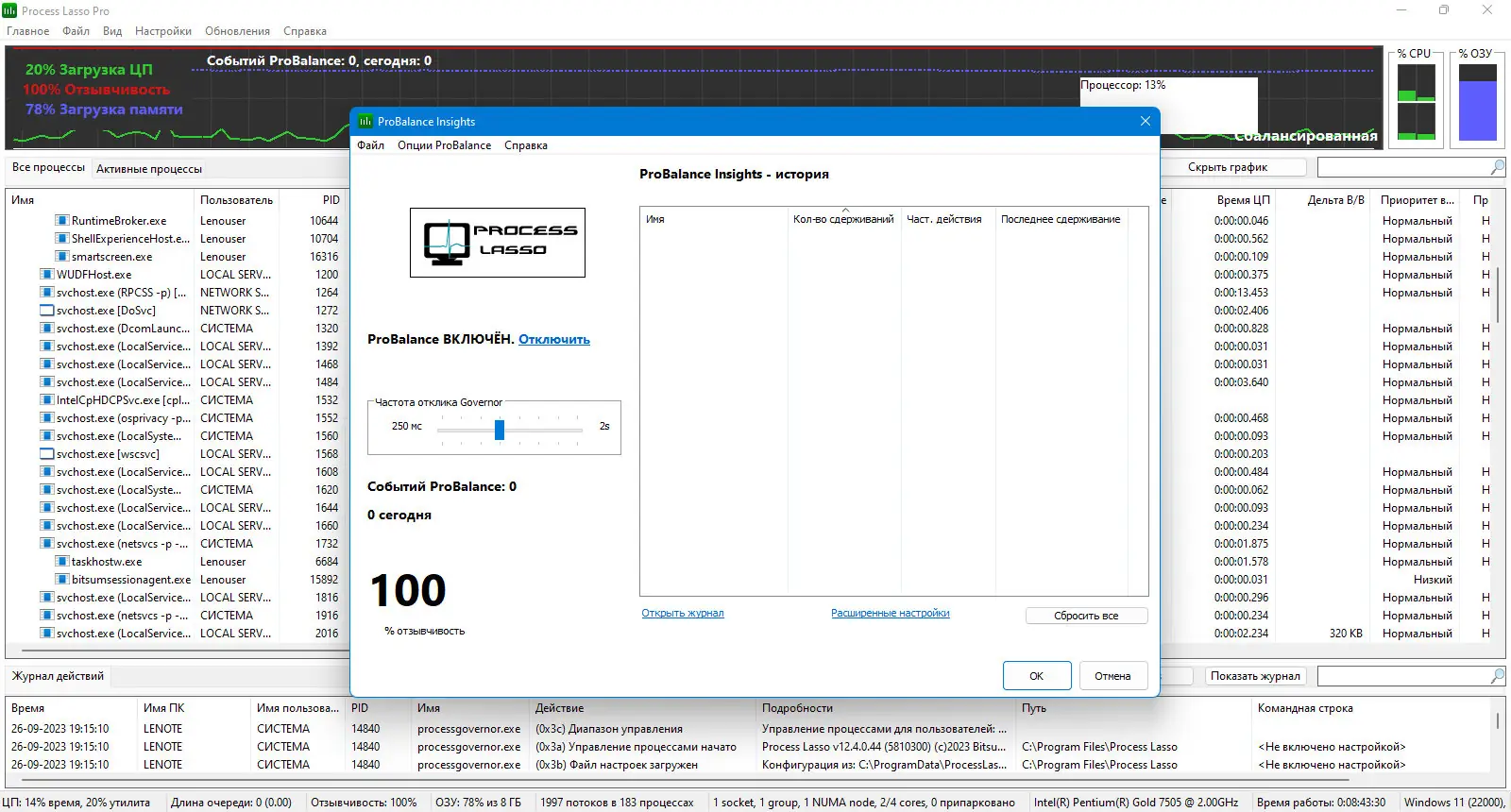Click the ShellExperienceHost process icon

point(62,239)
